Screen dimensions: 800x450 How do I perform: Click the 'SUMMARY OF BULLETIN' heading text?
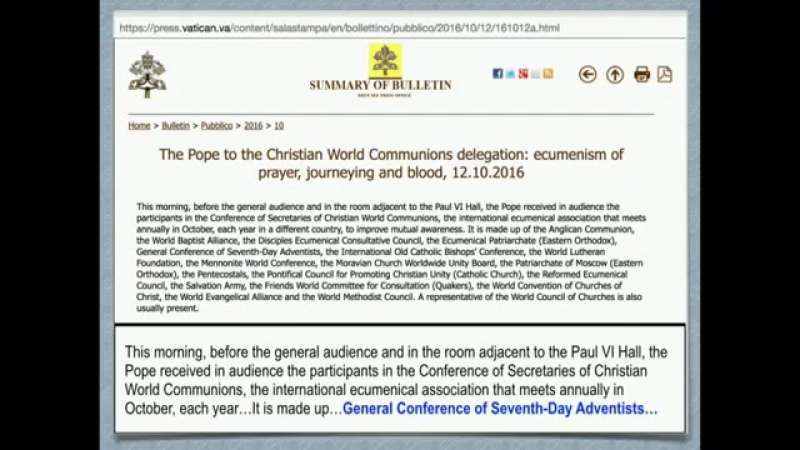click(x=381, y=86)
